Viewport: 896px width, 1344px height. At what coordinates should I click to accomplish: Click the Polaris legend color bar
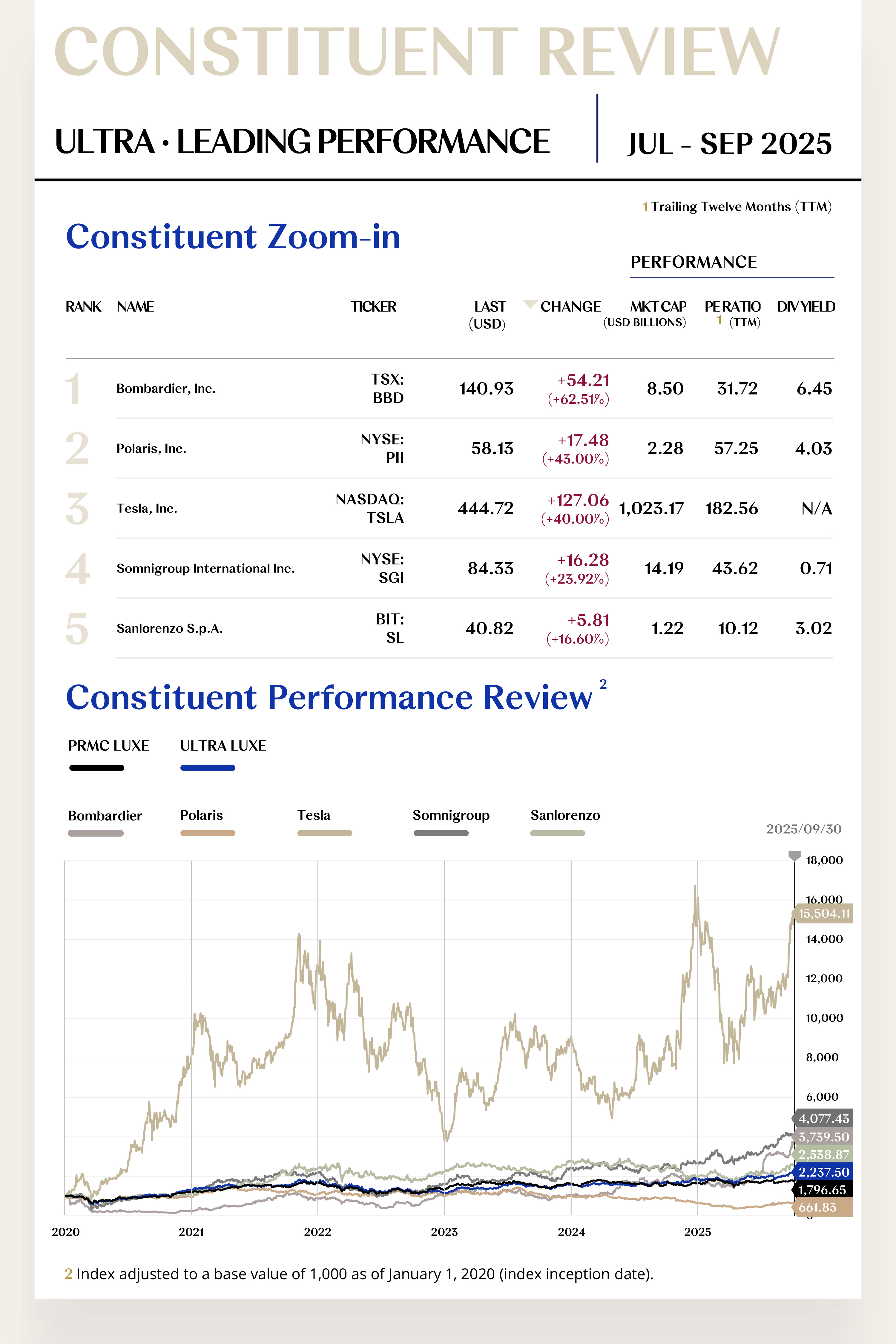tap(208, 833)
